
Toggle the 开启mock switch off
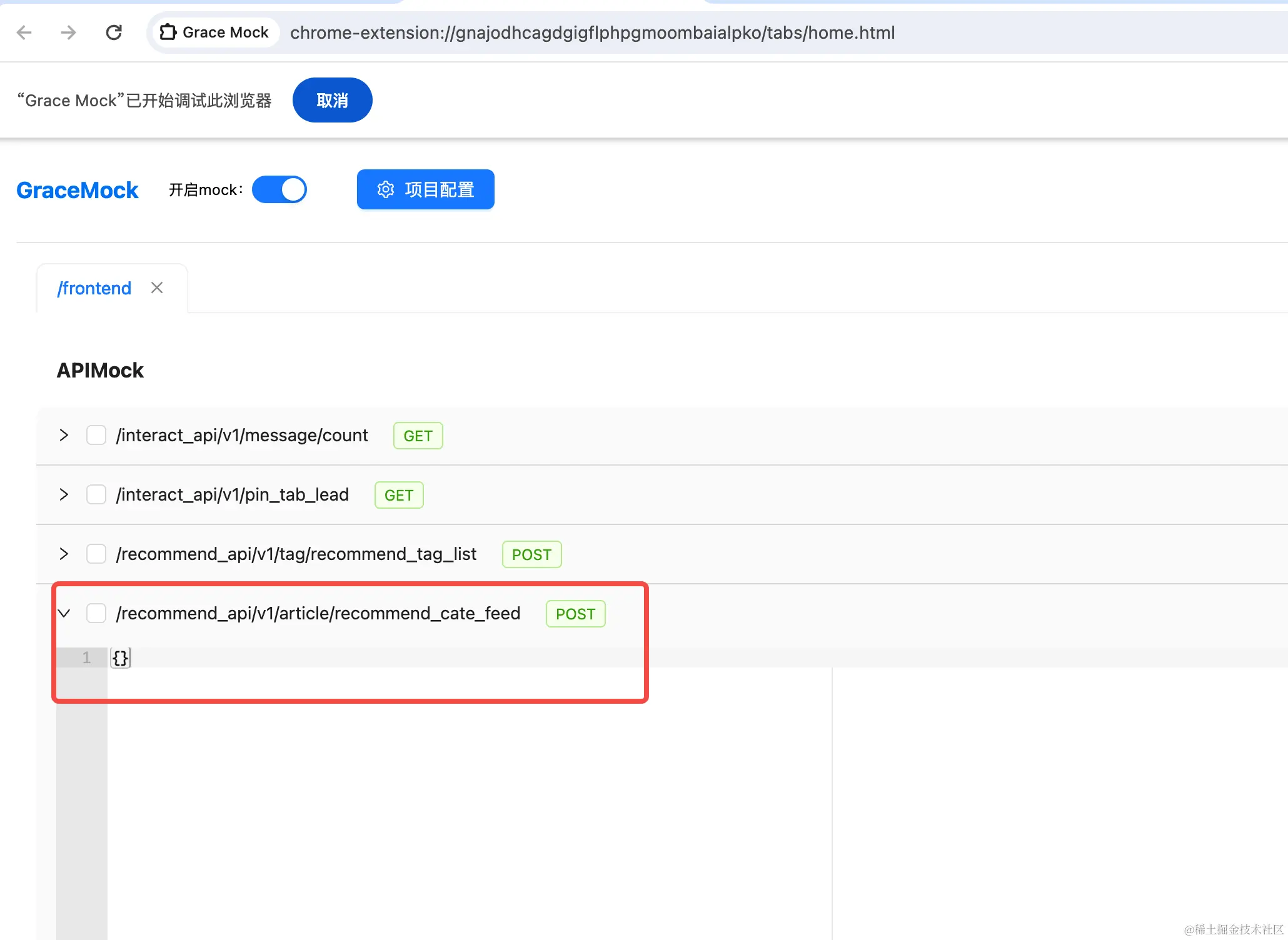pos(279,189)
